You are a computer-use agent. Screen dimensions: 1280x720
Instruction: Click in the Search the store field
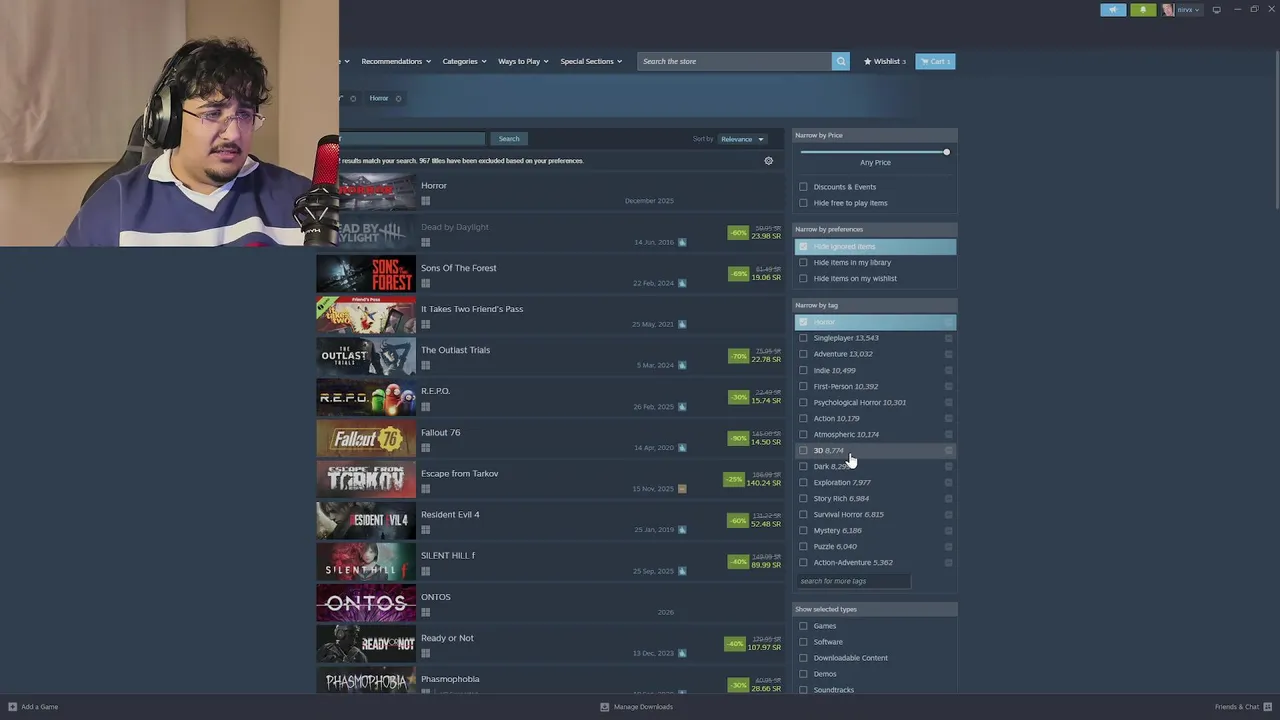click(735, 61)
